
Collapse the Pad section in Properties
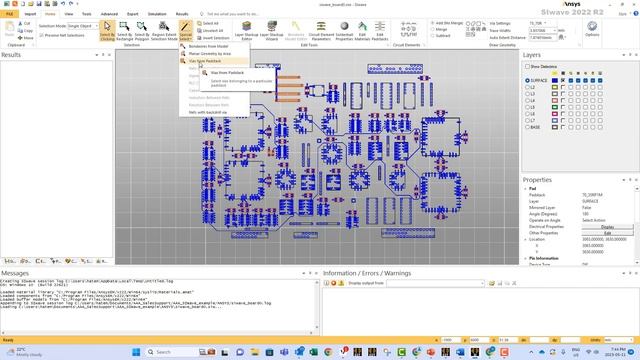click(525, 189)
